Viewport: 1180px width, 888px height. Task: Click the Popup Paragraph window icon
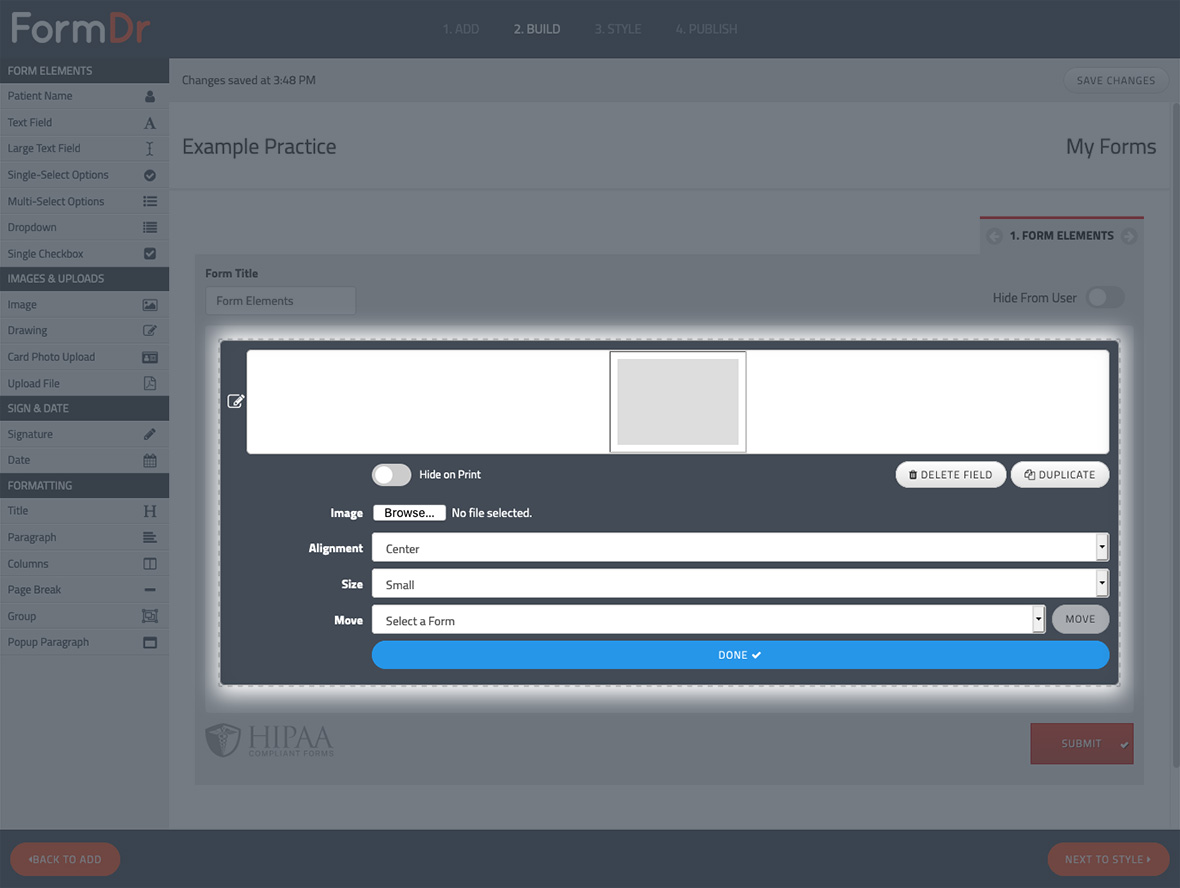pyautogui.click(x=150, y=643)
